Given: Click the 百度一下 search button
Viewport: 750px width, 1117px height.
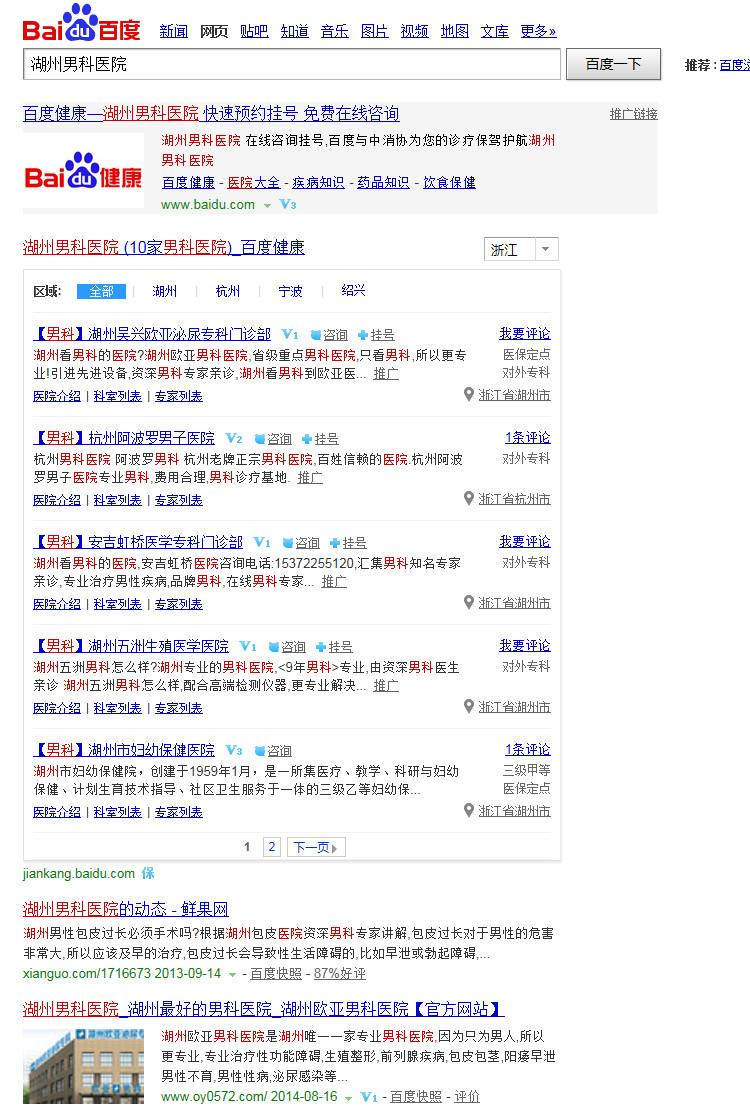Looking at the screenshot, I should coord(613,64).
